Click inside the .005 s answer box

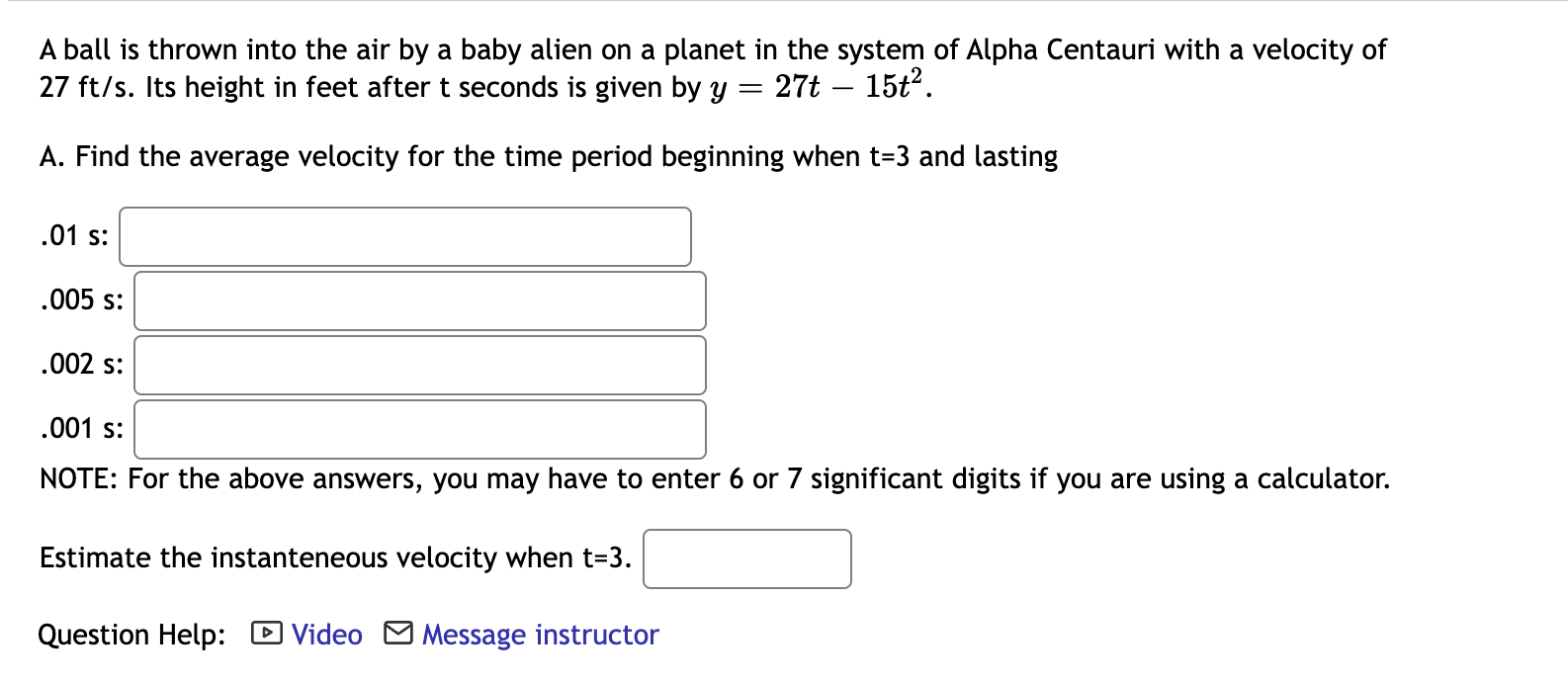pos(419,300)
